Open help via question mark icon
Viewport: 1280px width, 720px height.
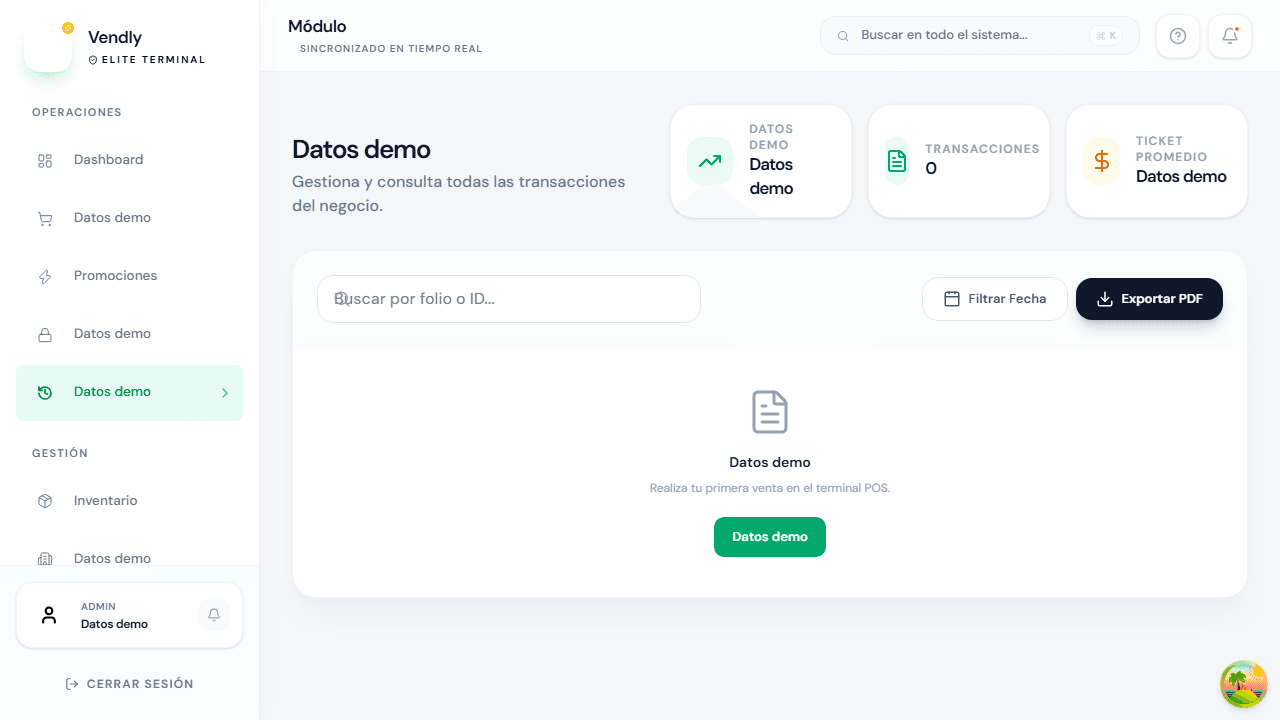1178,36
